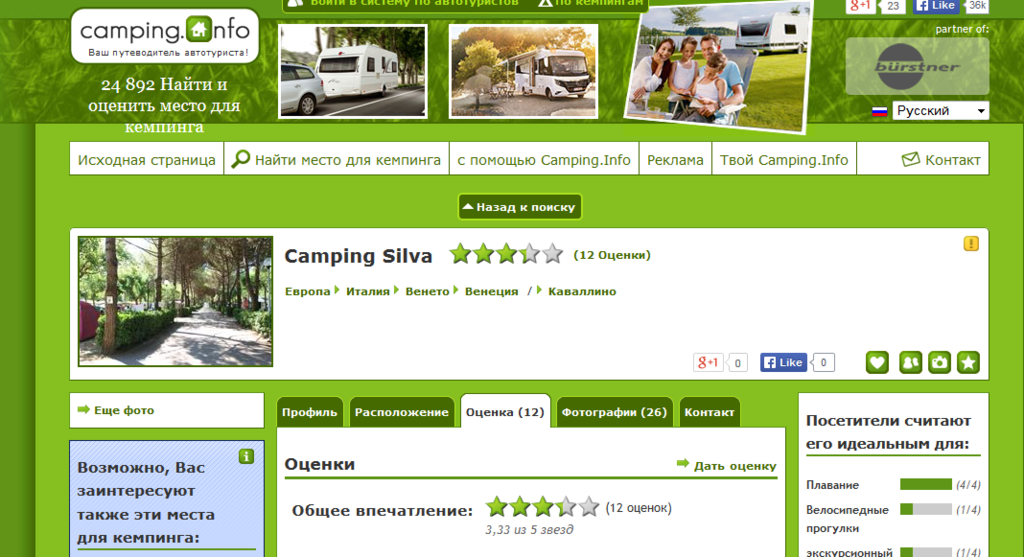The height and width of the screenshot is (557, 1024).
Task: Click the green star rating icon
Action: (x=968, y=362)
